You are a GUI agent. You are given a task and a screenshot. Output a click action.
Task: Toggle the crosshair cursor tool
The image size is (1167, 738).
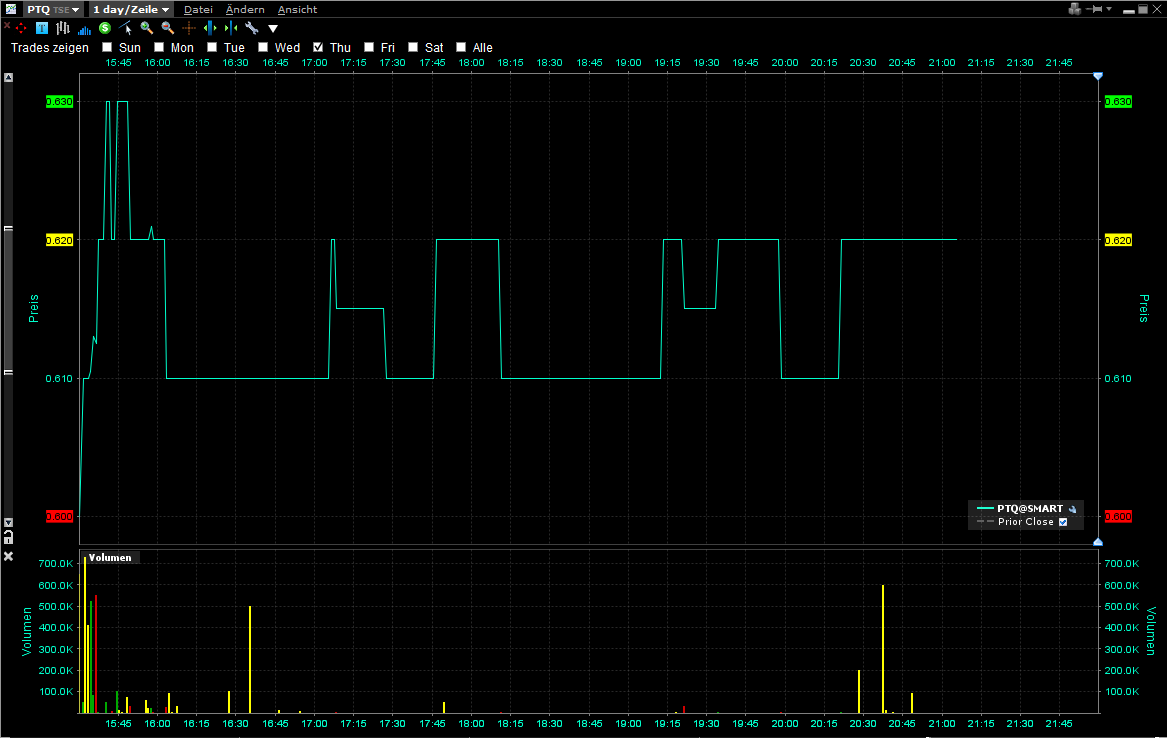click(x=188, y=28)
